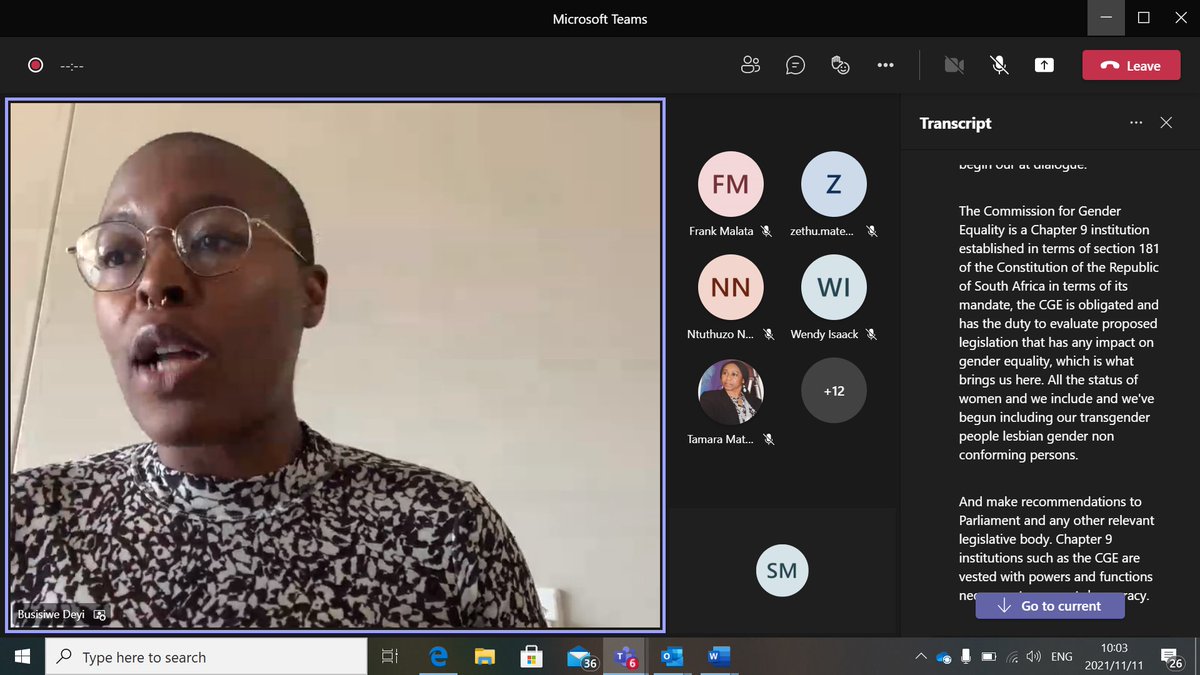Click Frank Malata muted mic icon

tap(767, 231)
